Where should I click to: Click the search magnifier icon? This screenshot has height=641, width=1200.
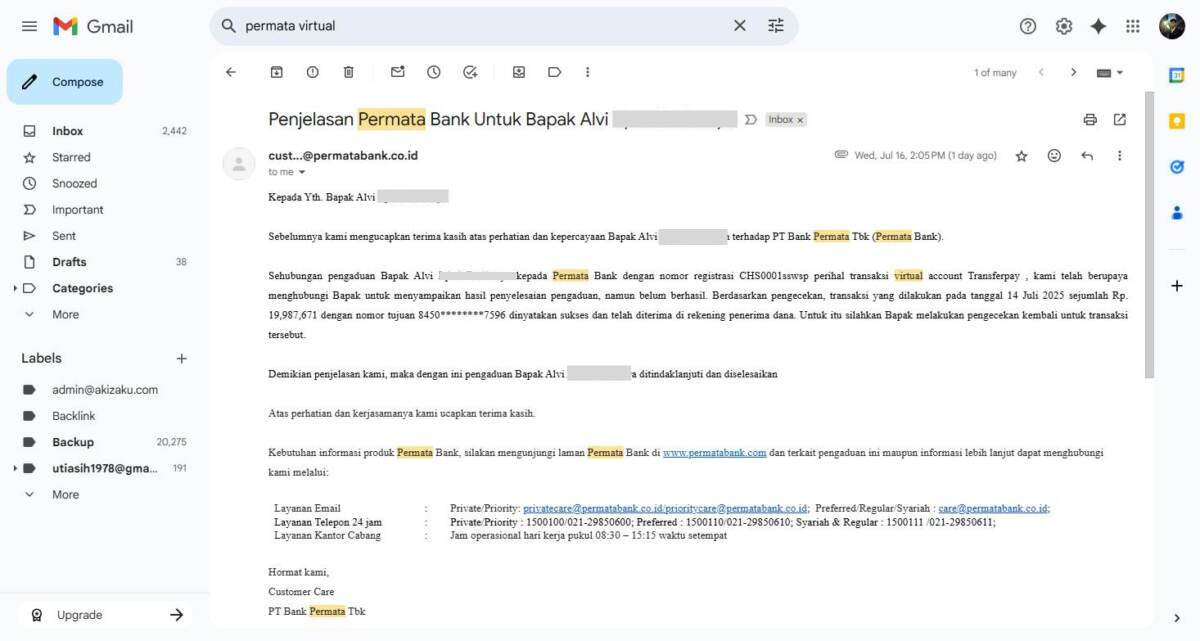tap(228, 26)
